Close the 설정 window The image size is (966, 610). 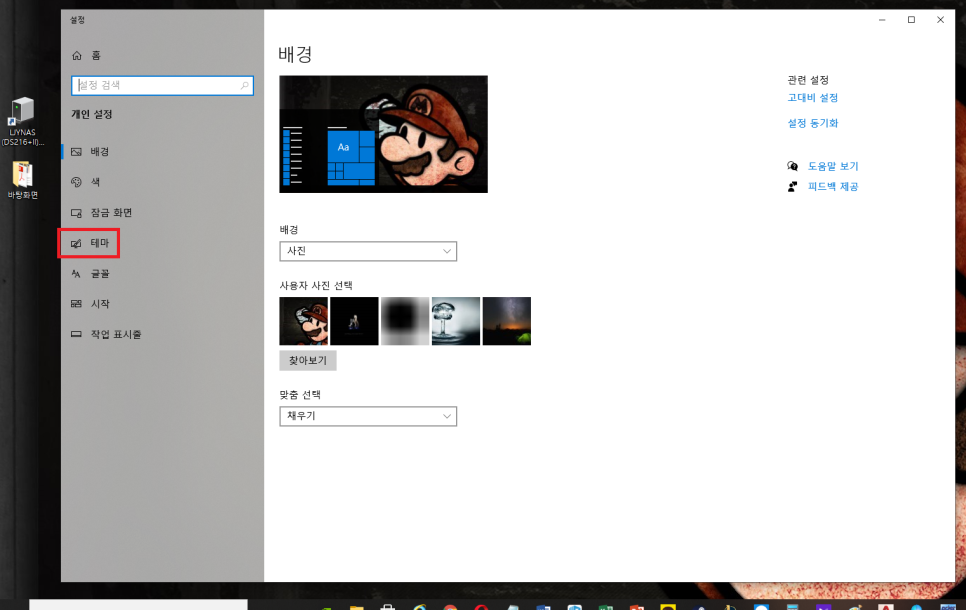coord(940,20)
